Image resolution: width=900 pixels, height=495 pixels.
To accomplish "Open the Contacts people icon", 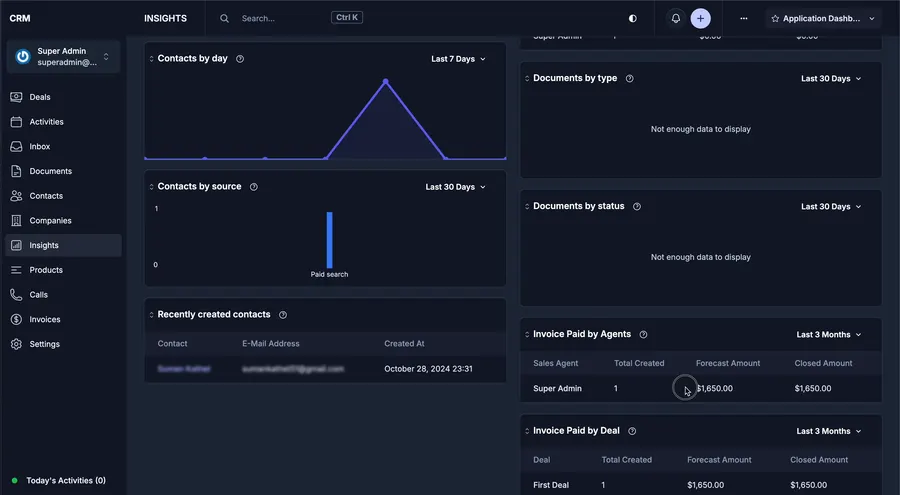I will pyautogui.click(x=16, y=196).
